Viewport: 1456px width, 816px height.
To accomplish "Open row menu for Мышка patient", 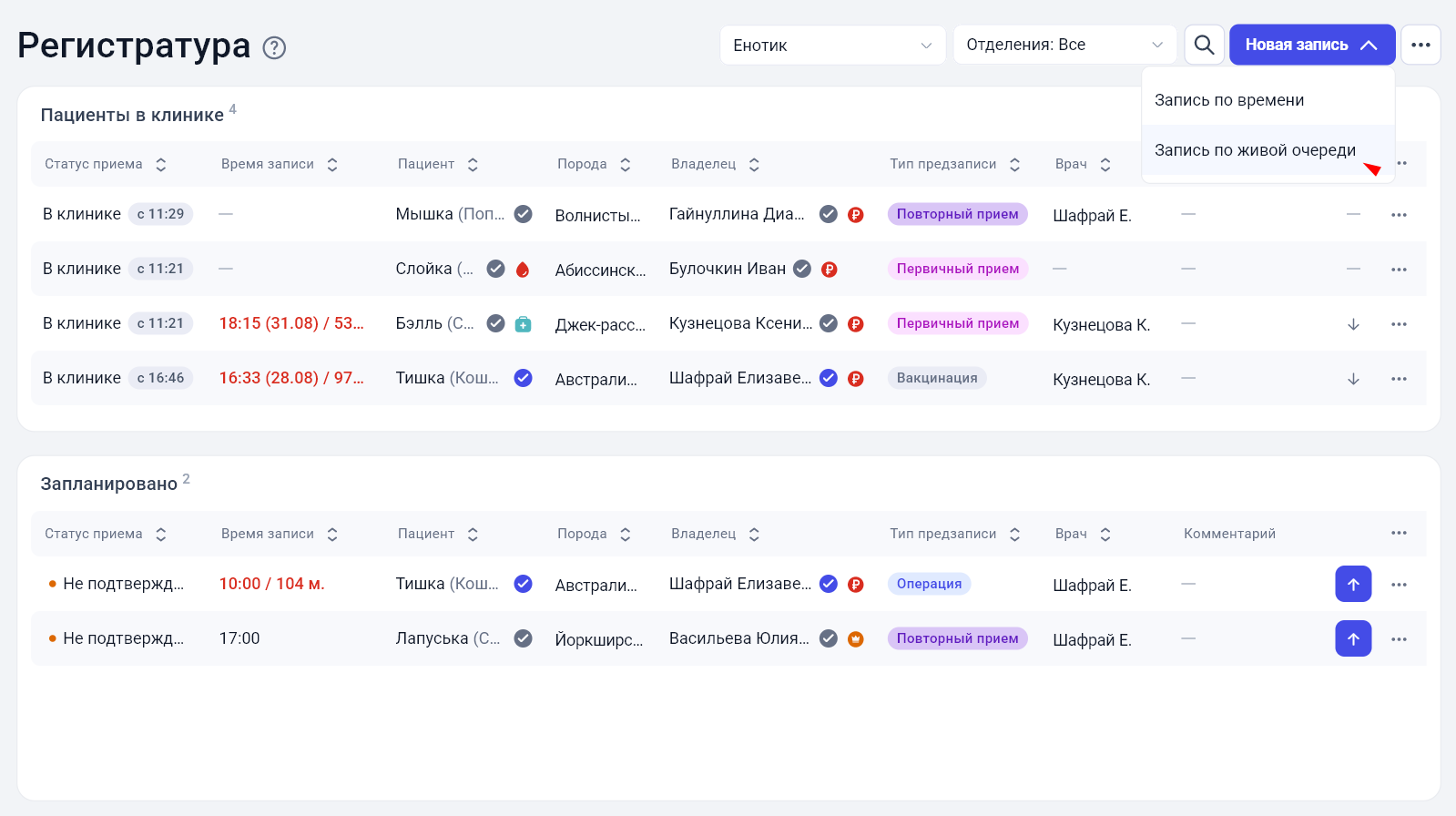I will click(x=1399, y=215).
